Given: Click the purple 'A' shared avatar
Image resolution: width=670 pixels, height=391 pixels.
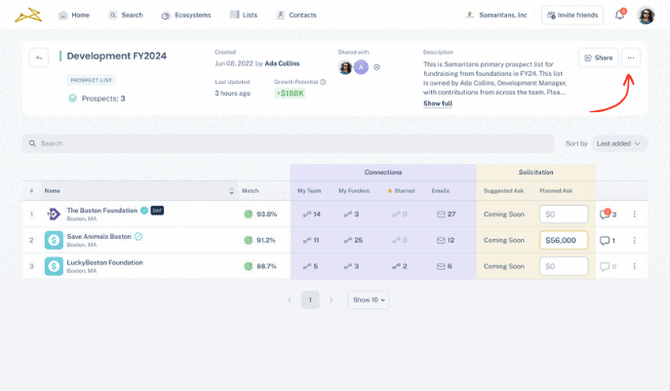Looking at the screenshot, I should [361, 67].
